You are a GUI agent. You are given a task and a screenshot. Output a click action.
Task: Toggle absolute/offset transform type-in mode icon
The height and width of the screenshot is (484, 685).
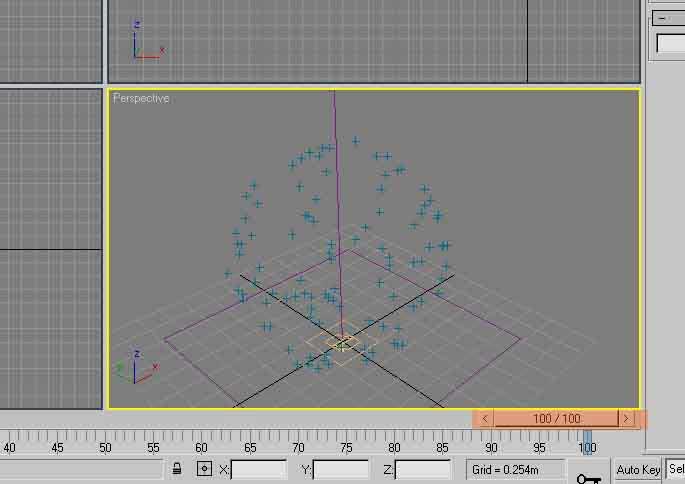[204, 469]
